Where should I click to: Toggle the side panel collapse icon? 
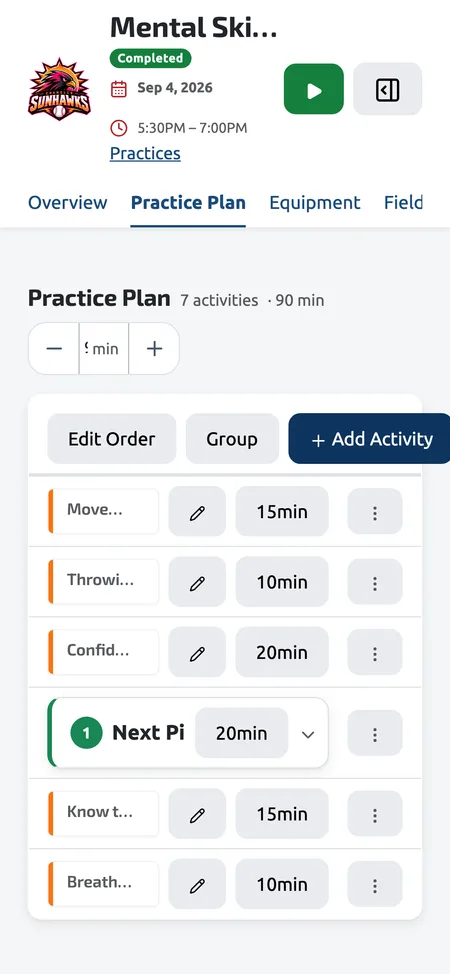click(387, 89)
